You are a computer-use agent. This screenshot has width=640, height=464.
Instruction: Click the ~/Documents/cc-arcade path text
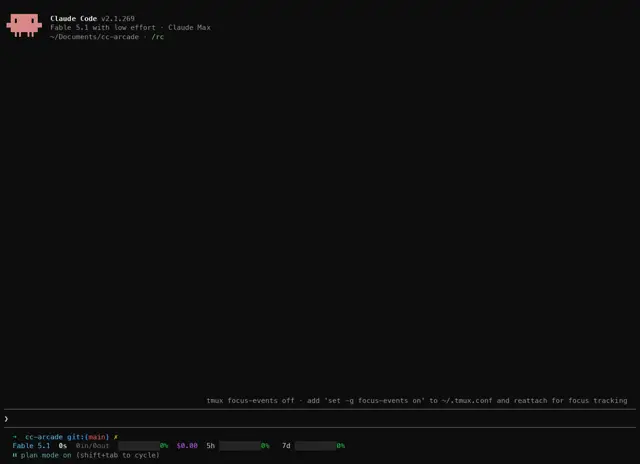coord(94,37)
